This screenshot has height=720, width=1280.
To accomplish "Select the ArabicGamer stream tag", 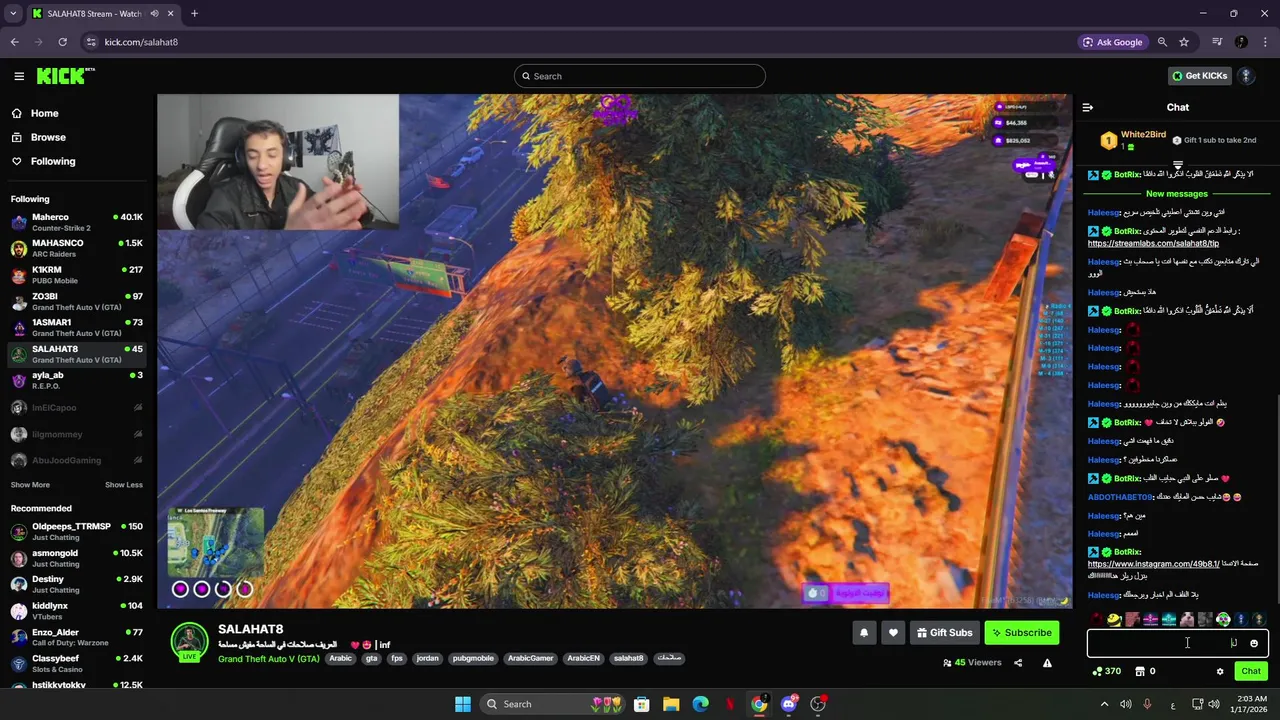I will 530,659.
